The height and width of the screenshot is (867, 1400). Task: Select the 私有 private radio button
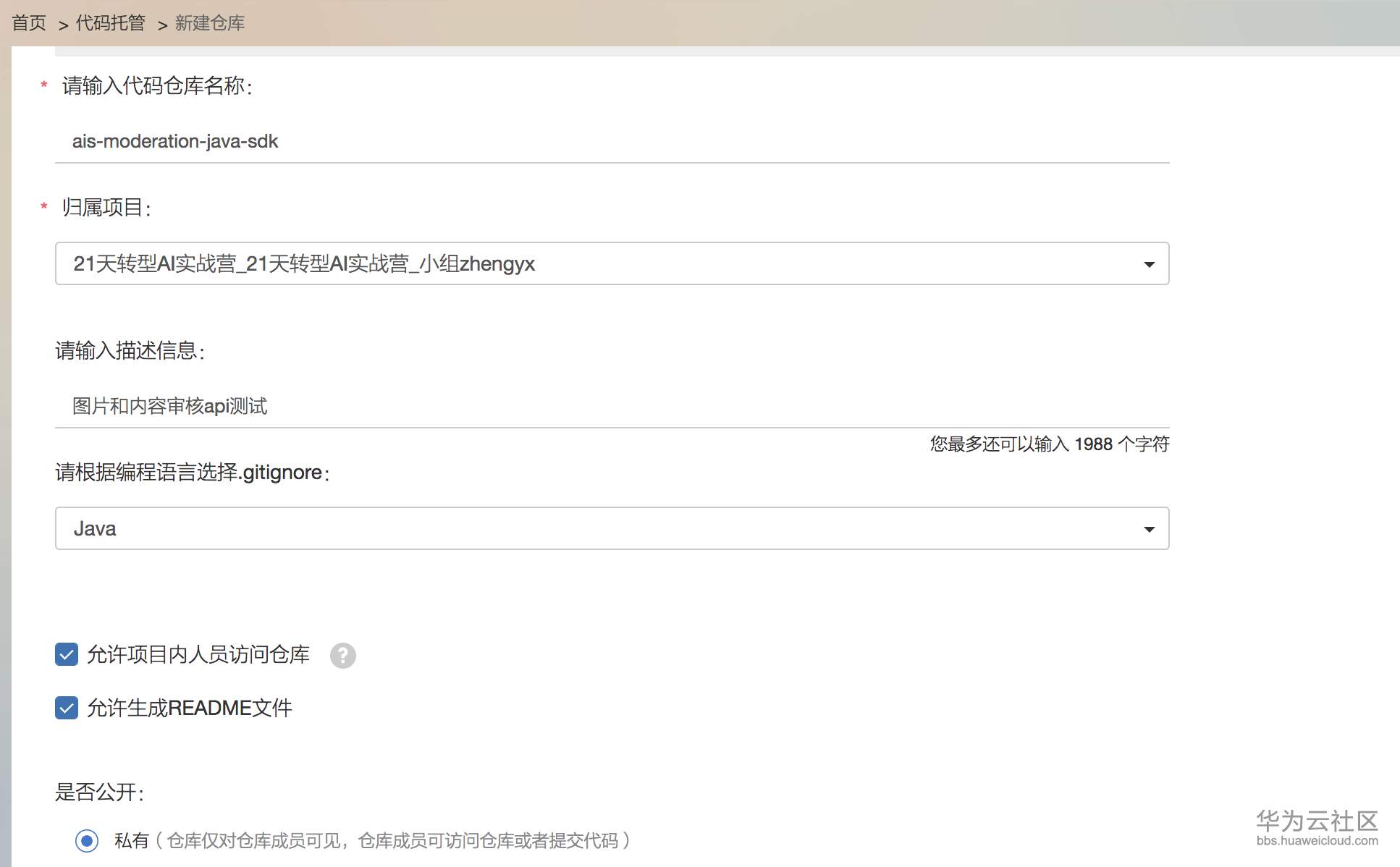tap(87, 840)
